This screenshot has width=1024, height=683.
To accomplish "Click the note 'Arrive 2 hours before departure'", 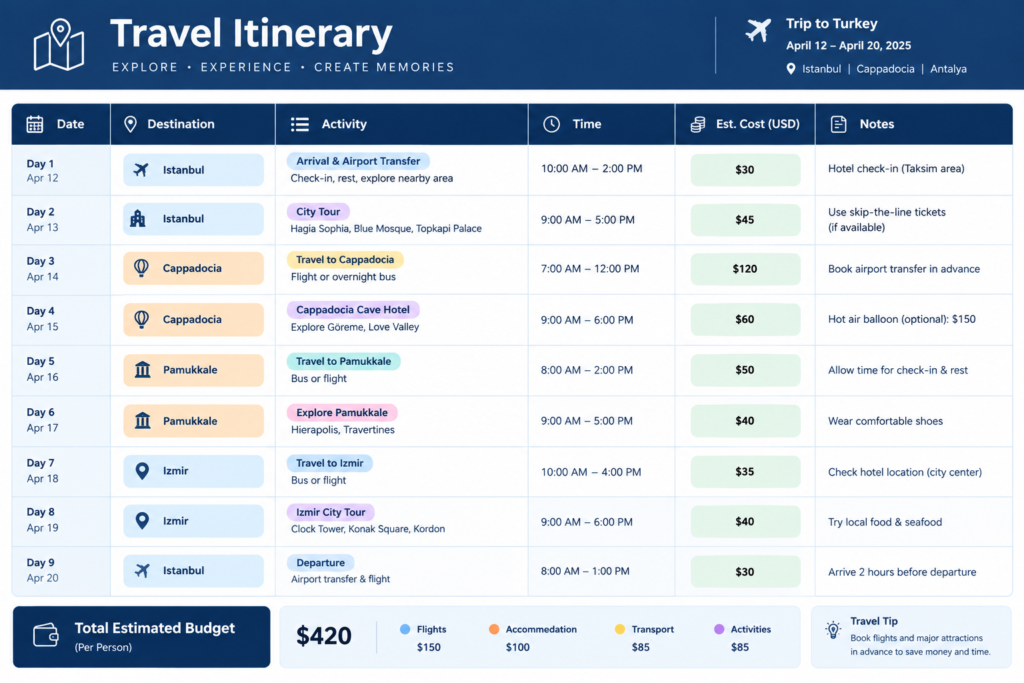I will pyautogui.click(x=902, y=572).
